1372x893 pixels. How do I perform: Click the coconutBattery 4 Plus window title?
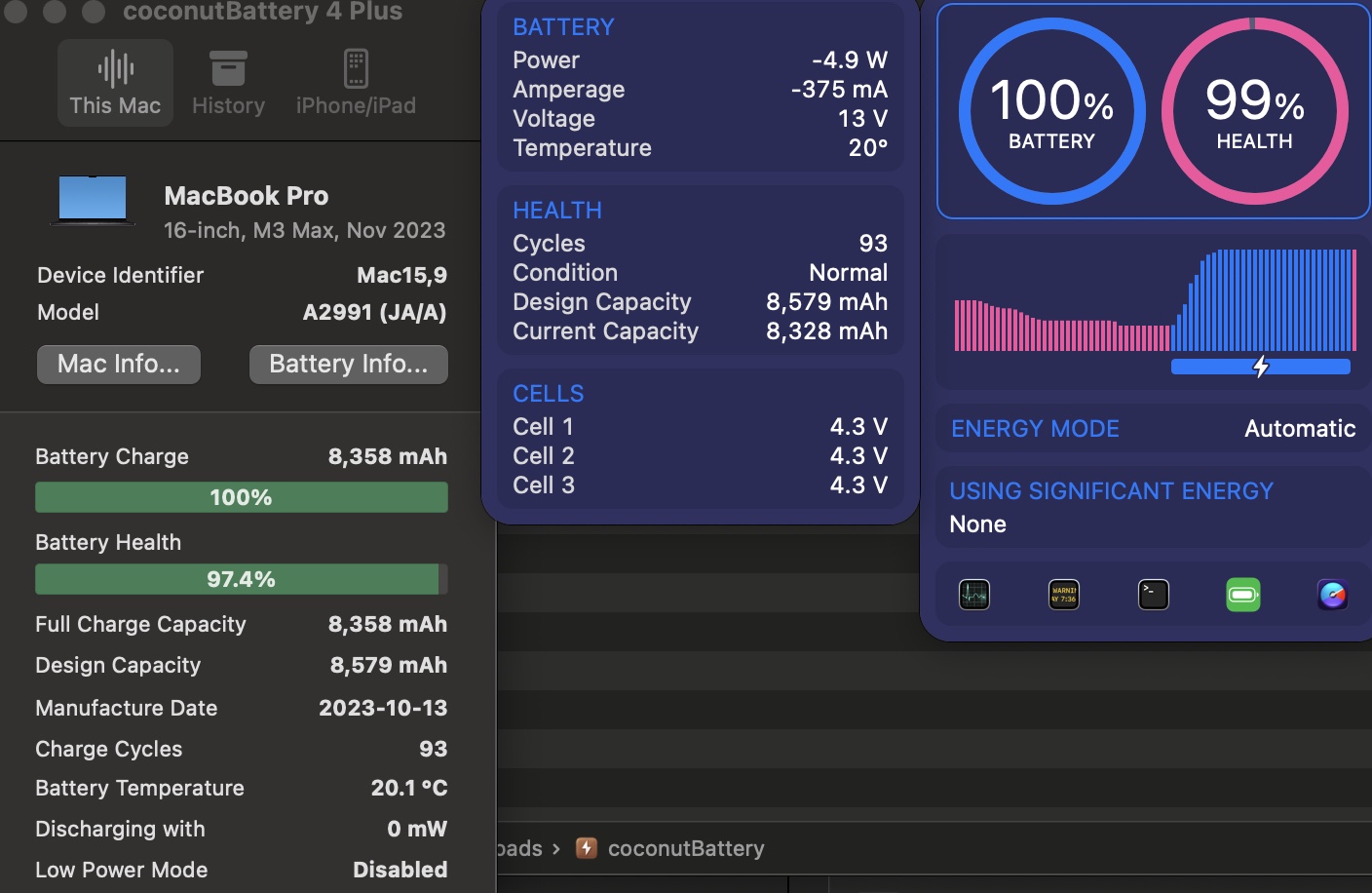263,12
